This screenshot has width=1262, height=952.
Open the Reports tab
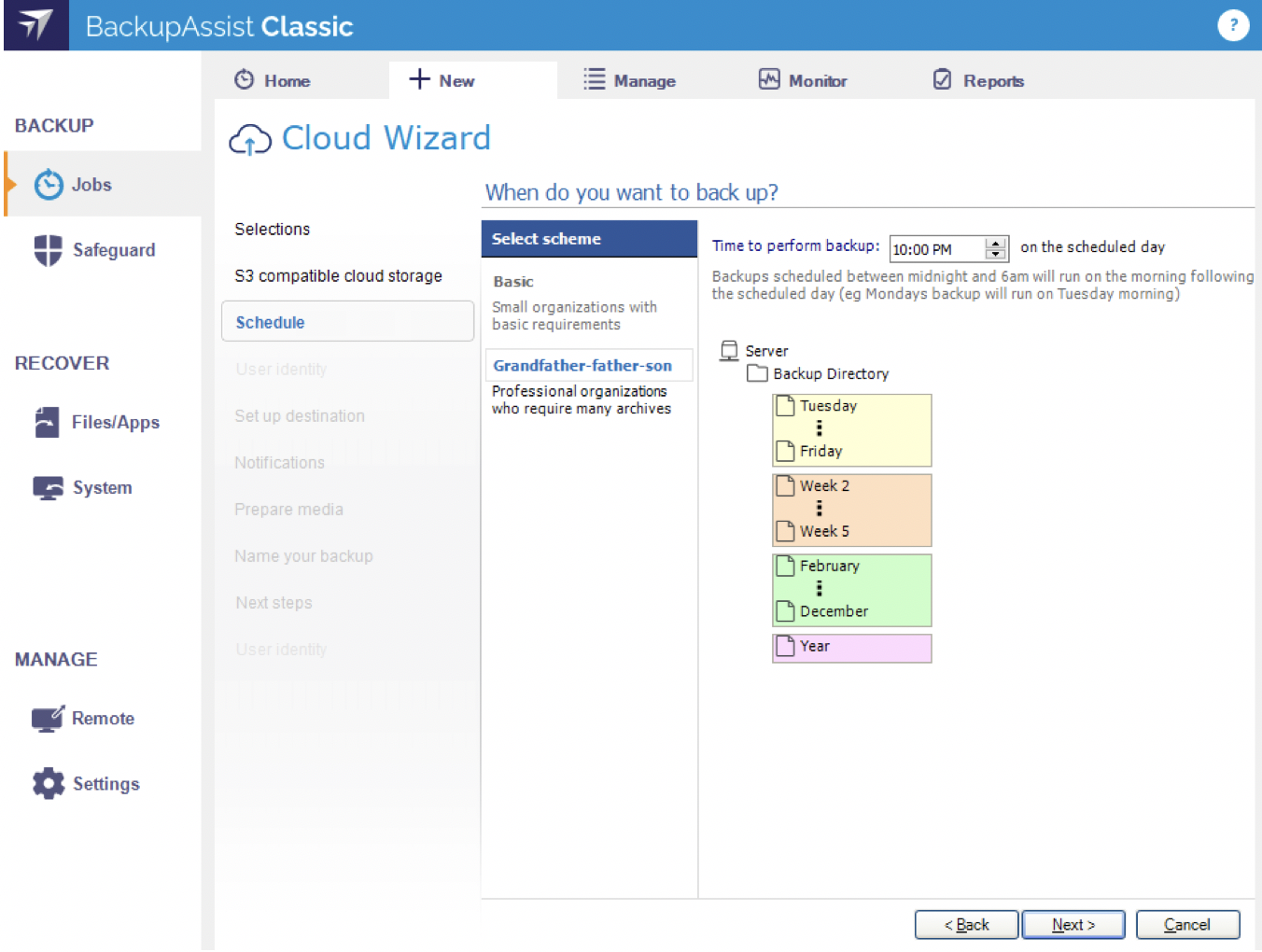[978, 80]
